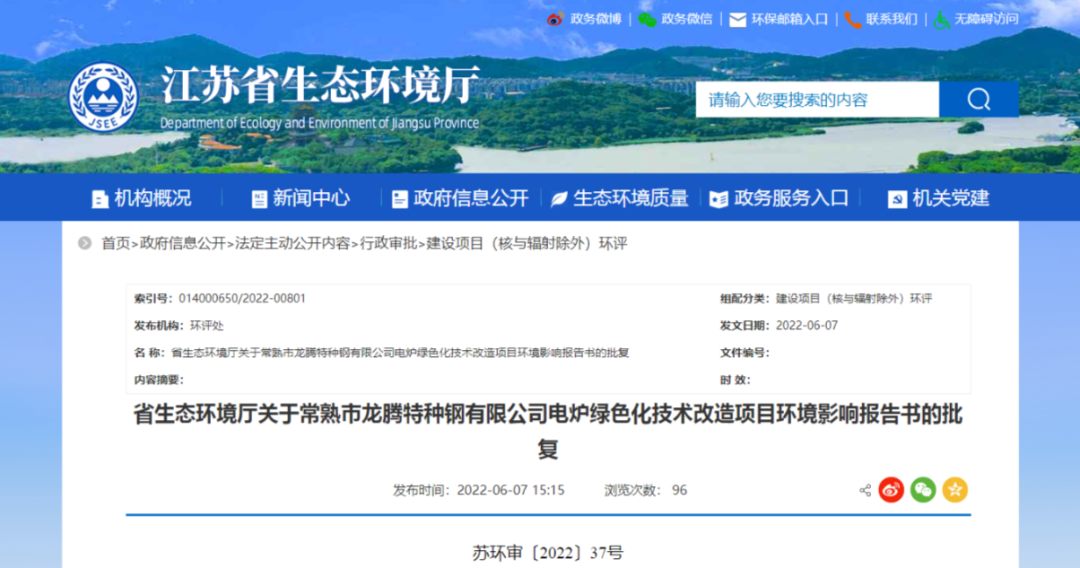Click the 组配分类 value in info table
Image resolution: width=1080 pixels, height=568 pixels.
click(x=854, y=298)
